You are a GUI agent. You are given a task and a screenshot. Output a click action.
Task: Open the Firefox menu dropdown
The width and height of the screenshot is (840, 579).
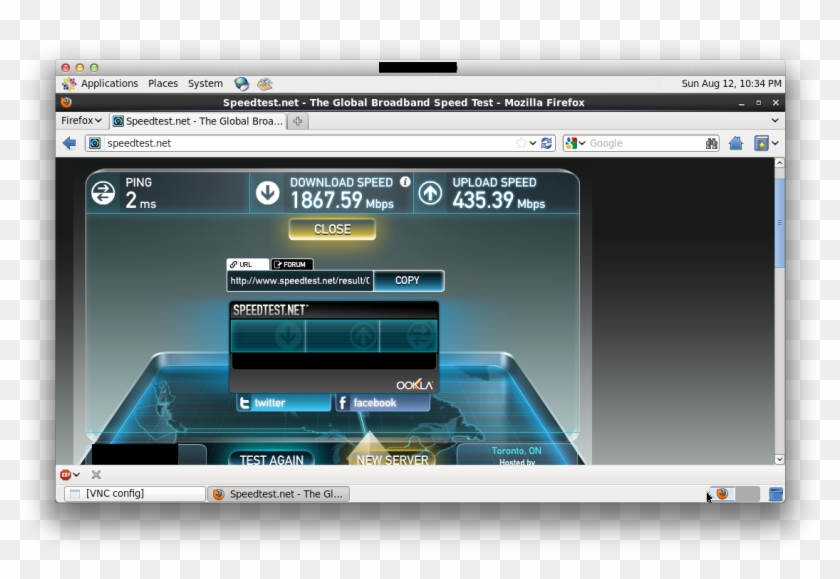pos(81,120)
